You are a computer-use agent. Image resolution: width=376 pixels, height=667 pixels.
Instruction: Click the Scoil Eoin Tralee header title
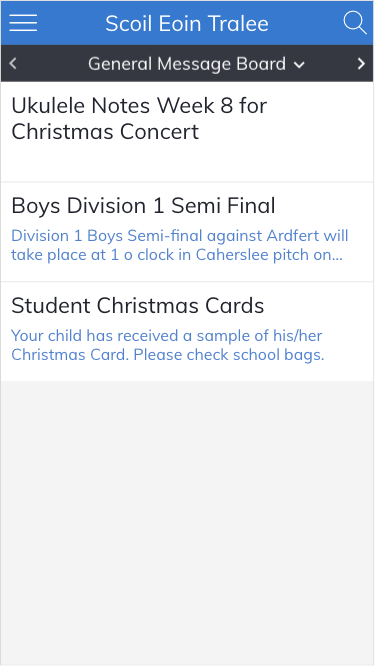tap(187, 23)
